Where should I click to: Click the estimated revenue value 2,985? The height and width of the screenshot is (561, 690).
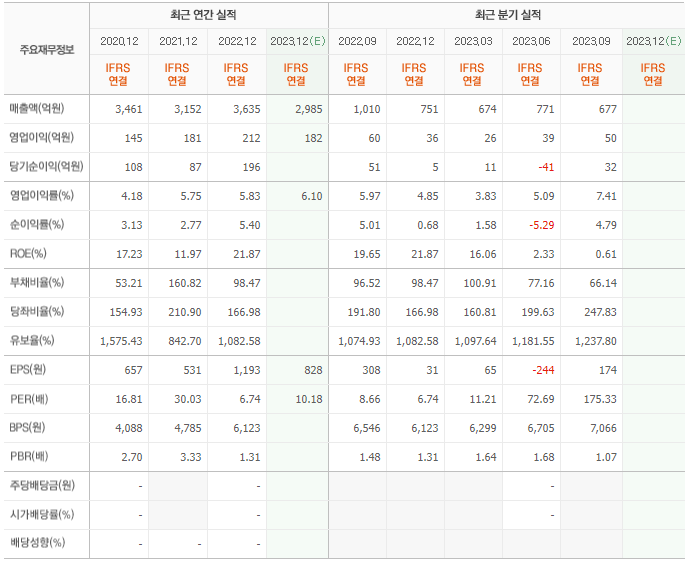[309, 109]
